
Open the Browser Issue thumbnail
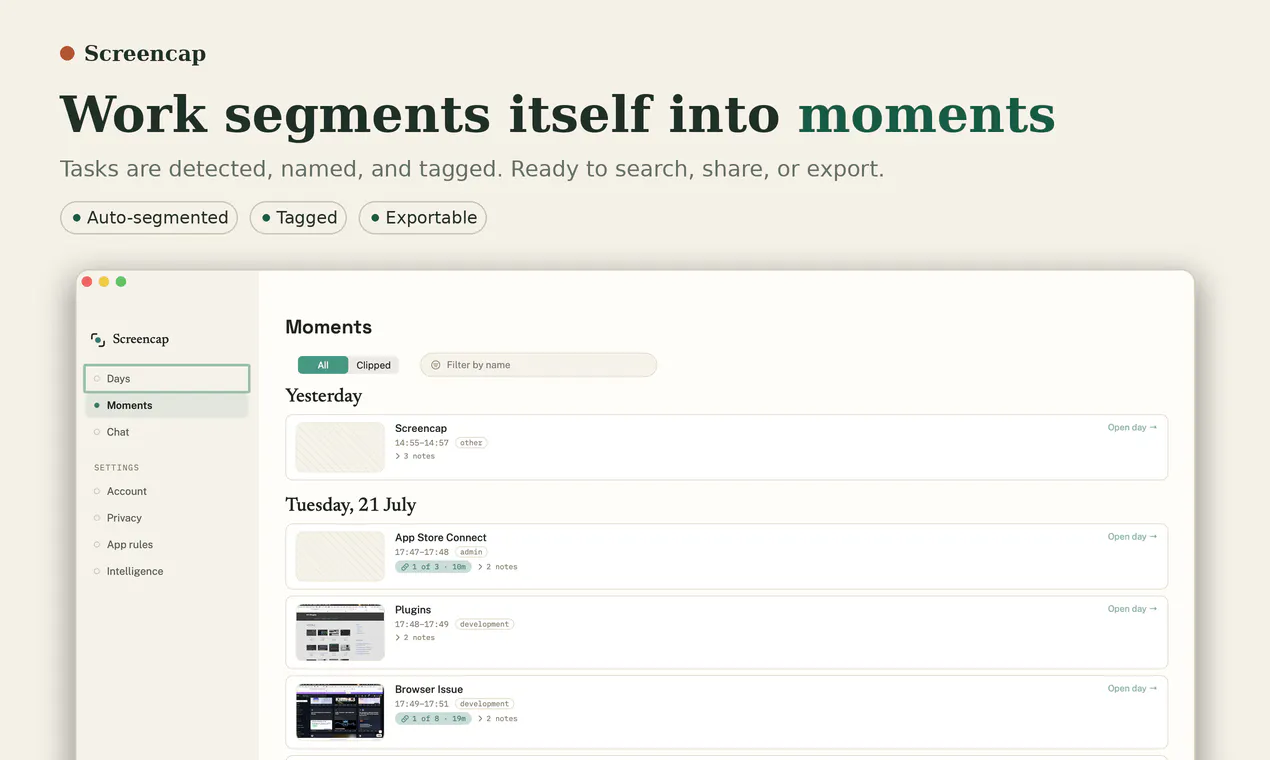pyautogui.click(x=340, y=711)
